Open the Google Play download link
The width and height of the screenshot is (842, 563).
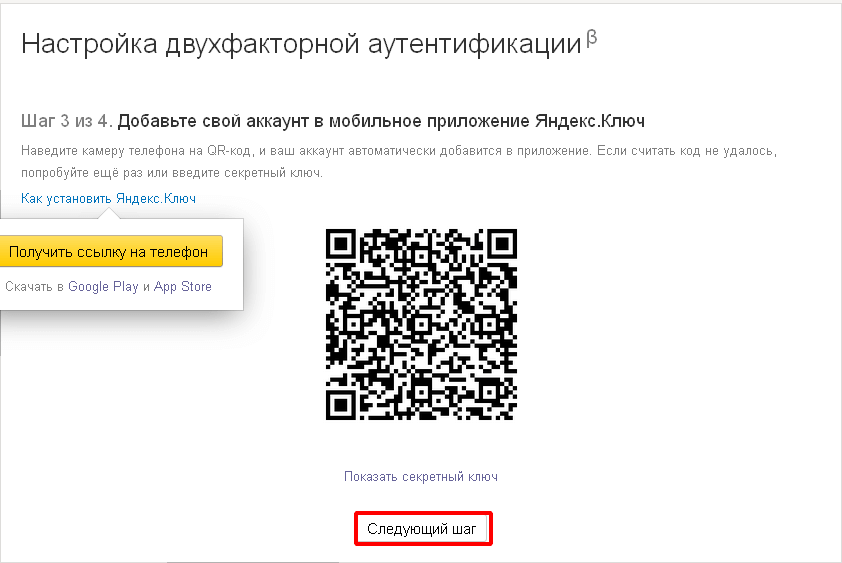(103, 286)
